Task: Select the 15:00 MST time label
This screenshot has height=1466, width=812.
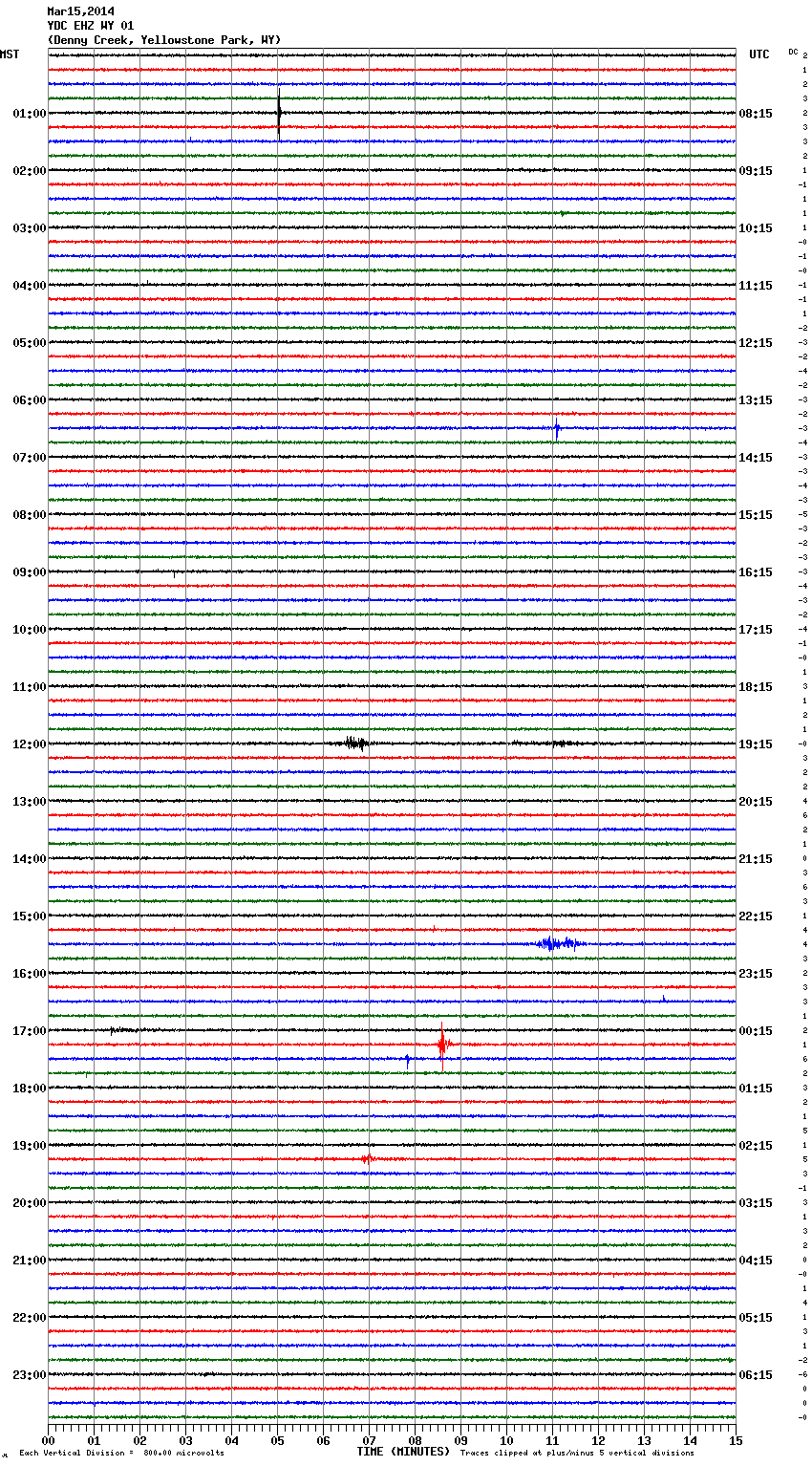Action: click(x=30, y=916)
